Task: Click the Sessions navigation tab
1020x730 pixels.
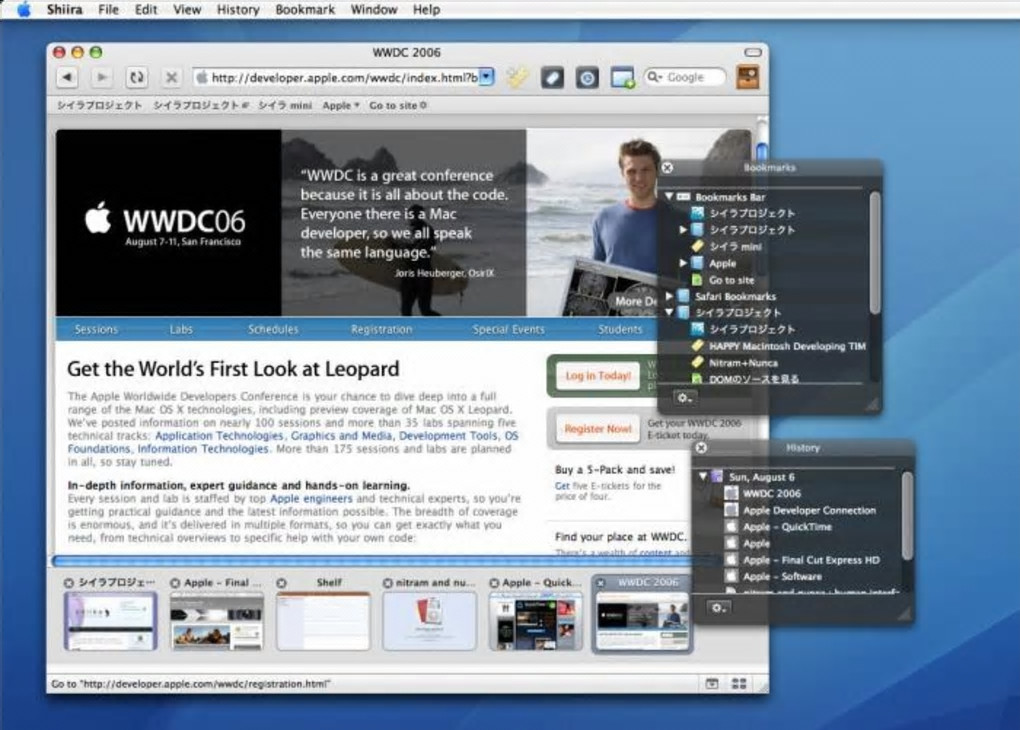Action: (x=96, y=329)
